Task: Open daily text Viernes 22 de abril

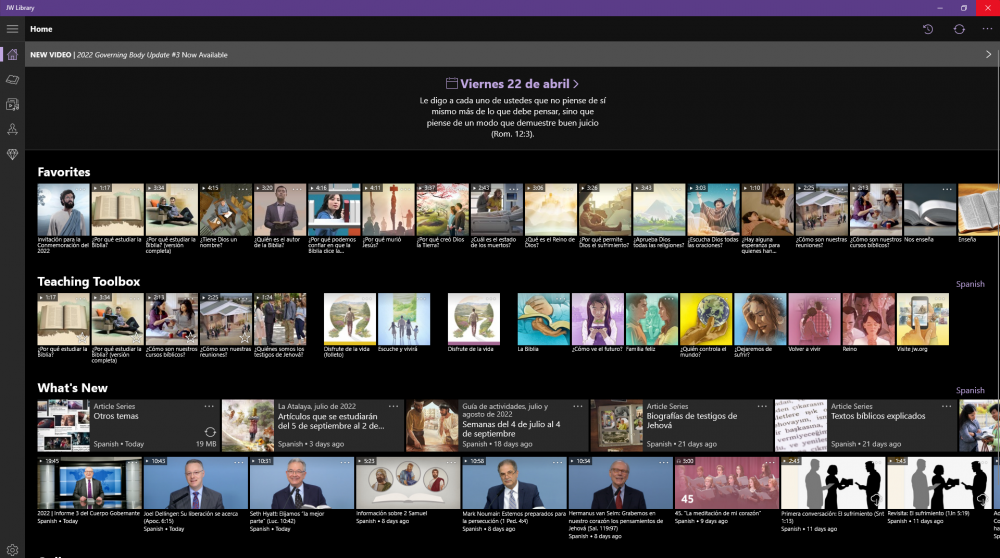Action: coord(512,84)
